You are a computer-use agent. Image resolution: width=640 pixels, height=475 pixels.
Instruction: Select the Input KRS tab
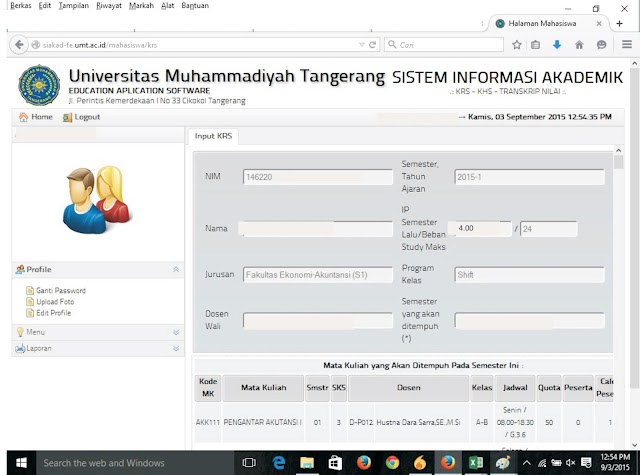[x=213, y=136]
